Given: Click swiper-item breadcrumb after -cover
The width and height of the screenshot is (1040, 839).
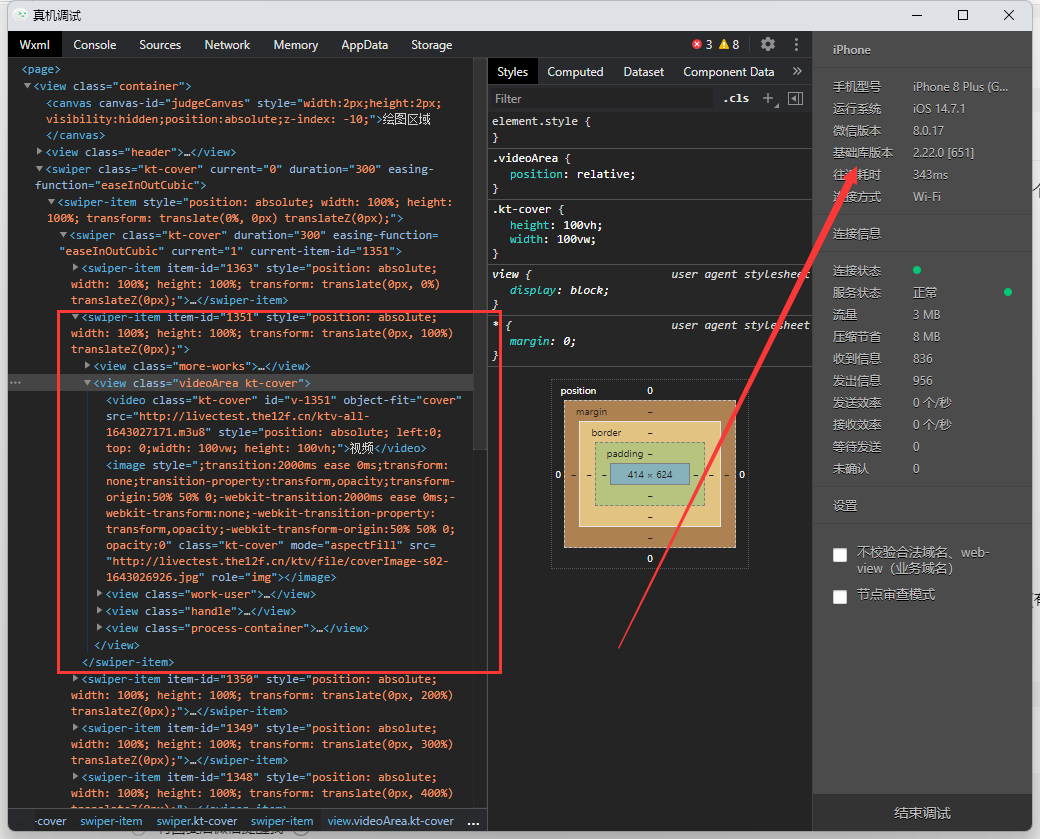Looking at the screenshot, I should (111, 821).
